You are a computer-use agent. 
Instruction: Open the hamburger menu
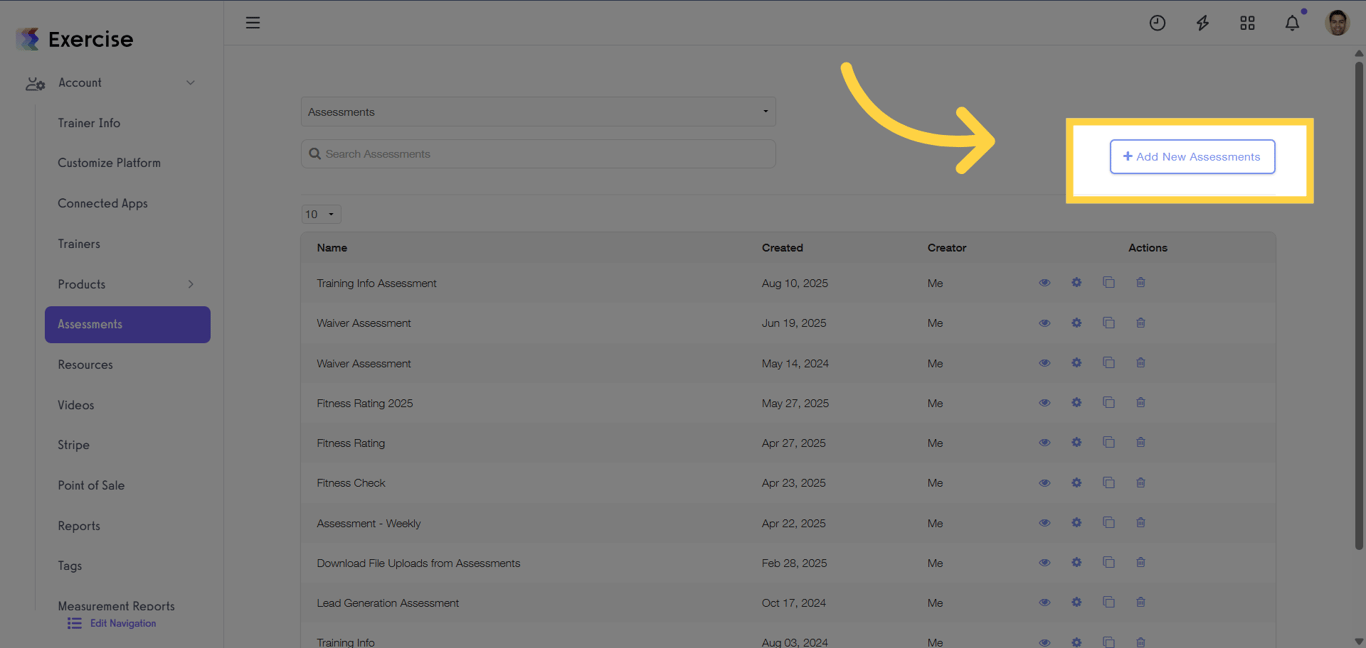252,22
